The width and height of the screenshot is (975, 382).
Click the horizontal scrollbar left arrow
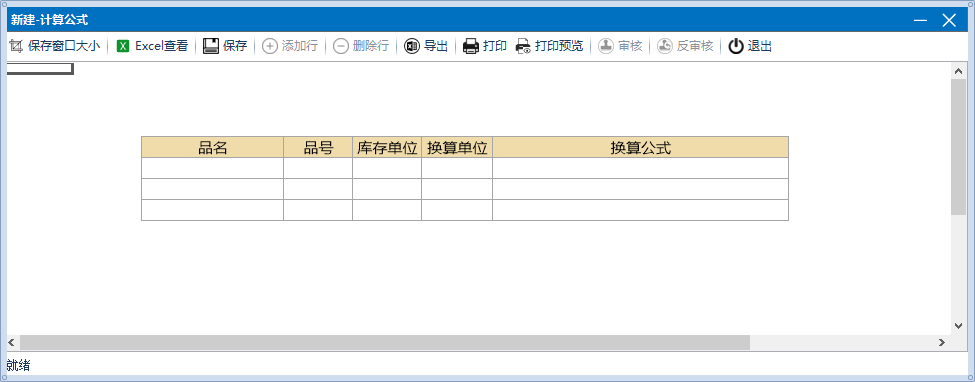(11, 342)
